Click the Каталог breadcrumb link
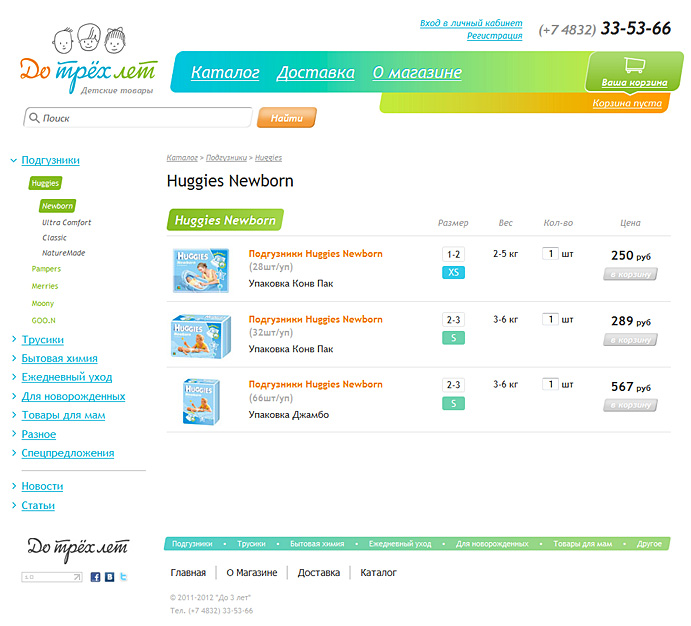This screenshot has width=691, height=626. (182, 158)
